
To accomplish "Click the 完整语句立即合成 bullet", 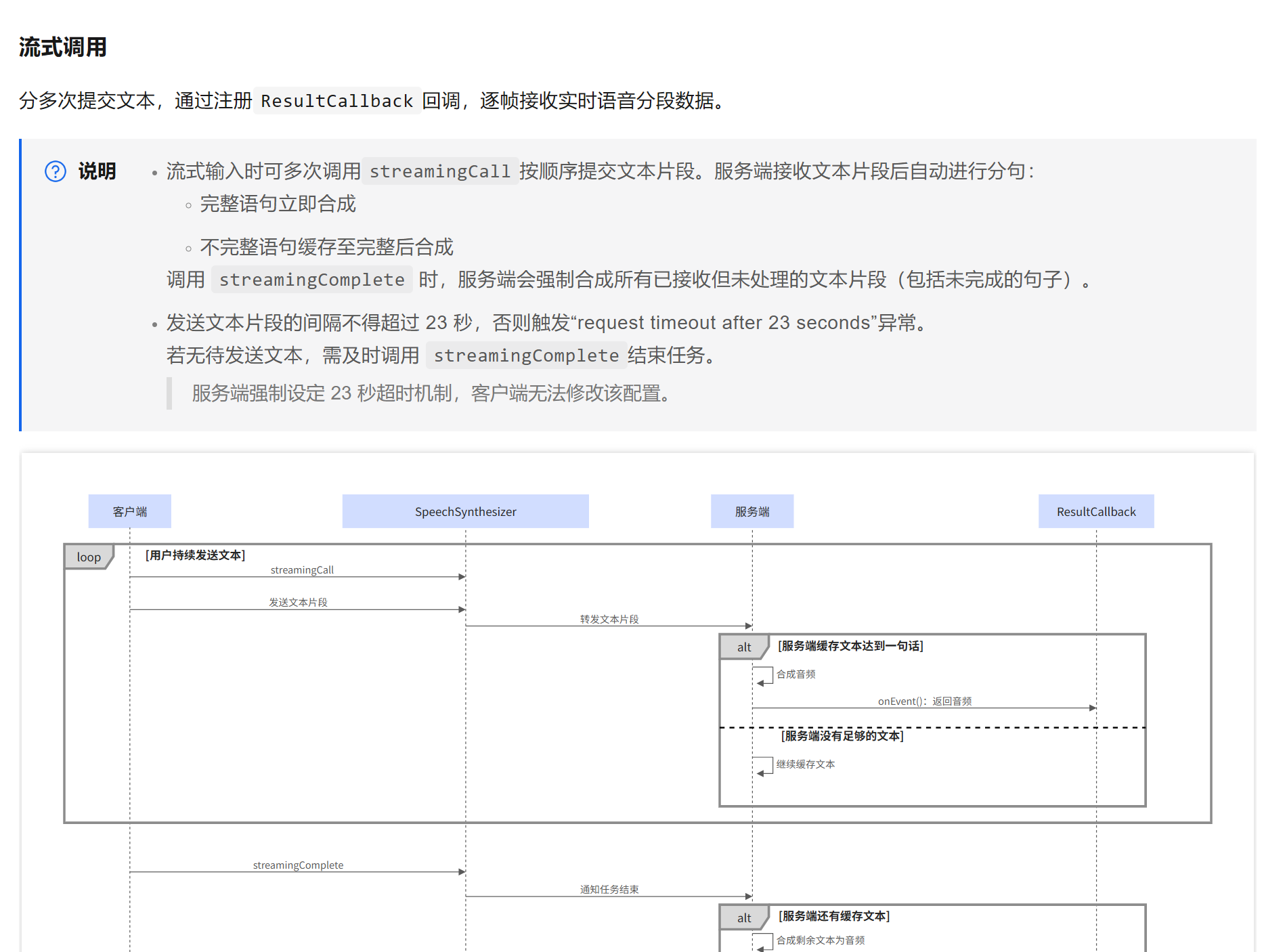I will 278,204.
